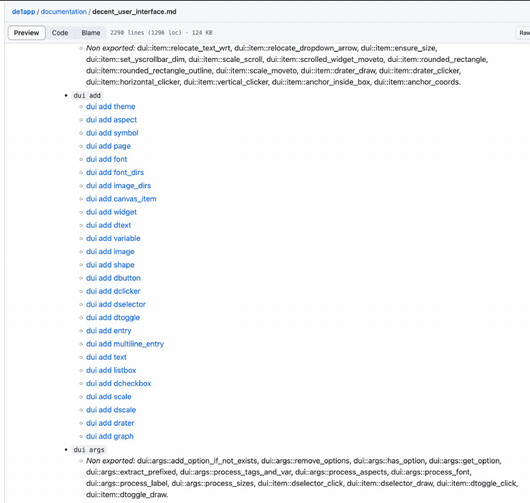Jump to 'dui add shape' section
The image size is (530, 503).
(110, 265)
